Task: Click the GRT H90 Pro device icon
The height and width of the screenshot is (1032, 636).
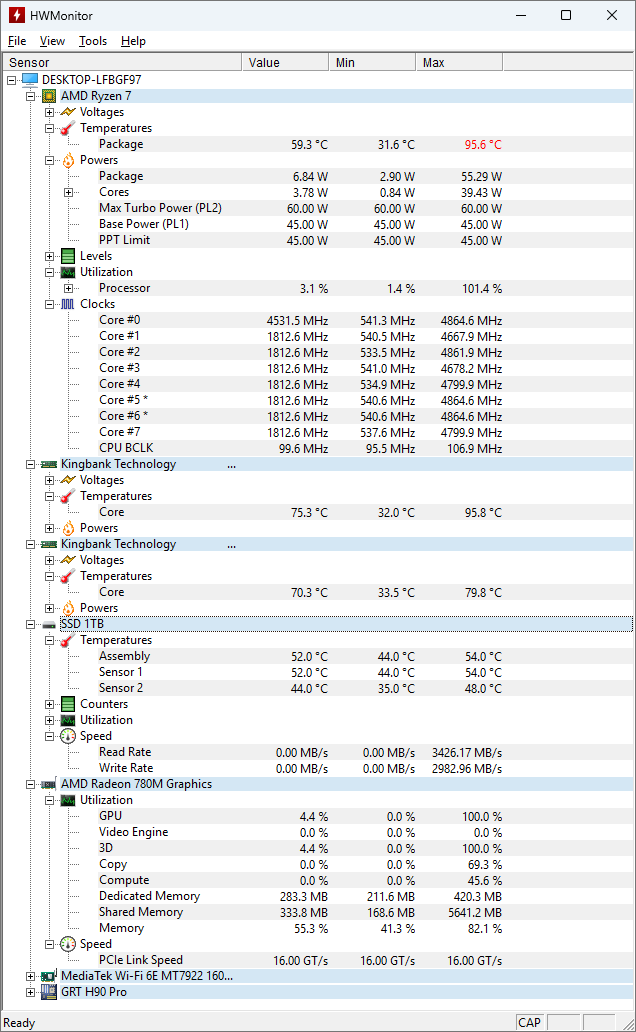Action: (x=49, y=992)
